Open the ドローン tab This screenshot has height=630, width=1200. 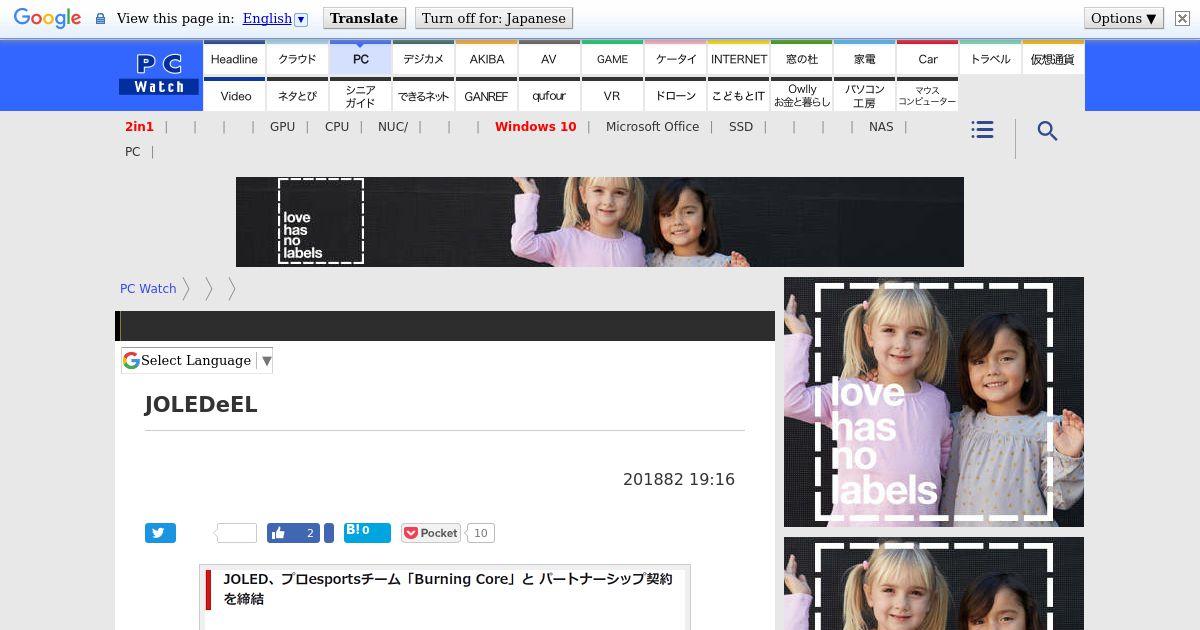[675, 95]
